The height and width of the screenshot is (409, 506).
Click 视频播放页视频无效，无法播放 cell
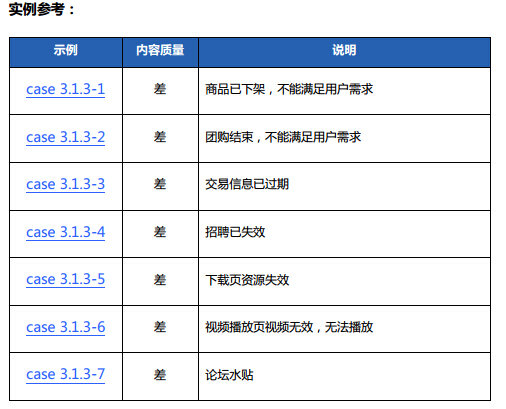[x=344, y=329]
